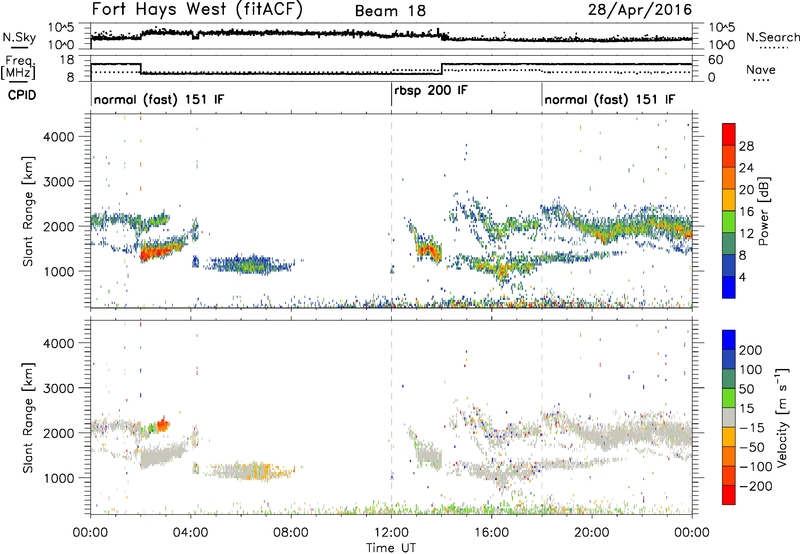Click the first 'normal (fast) 151 IF' label

[159, 99]
